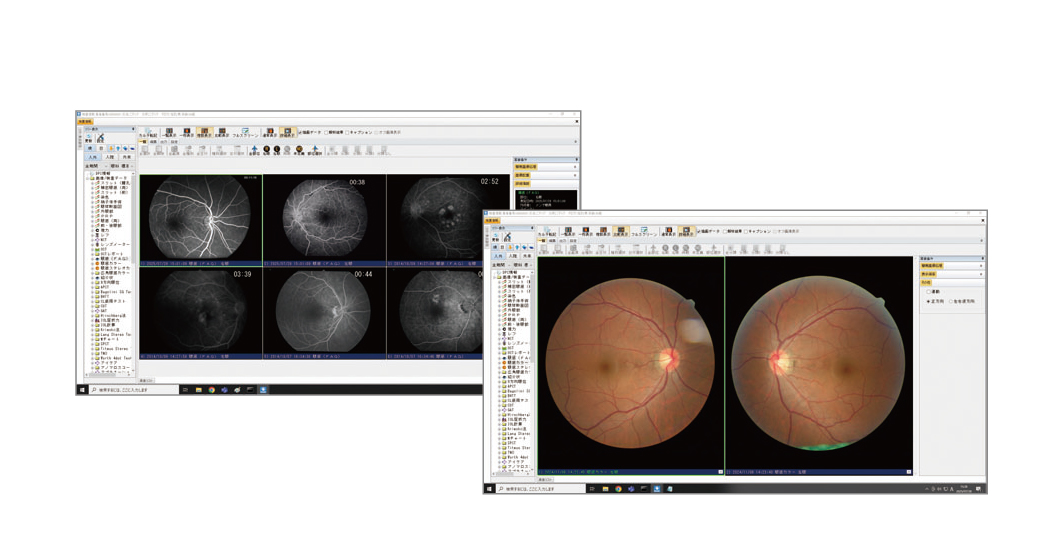This screenshot has width=1052, height=543.
Task: Toggle the 描画データ checkbox in the front window
Action: [699, 231]
